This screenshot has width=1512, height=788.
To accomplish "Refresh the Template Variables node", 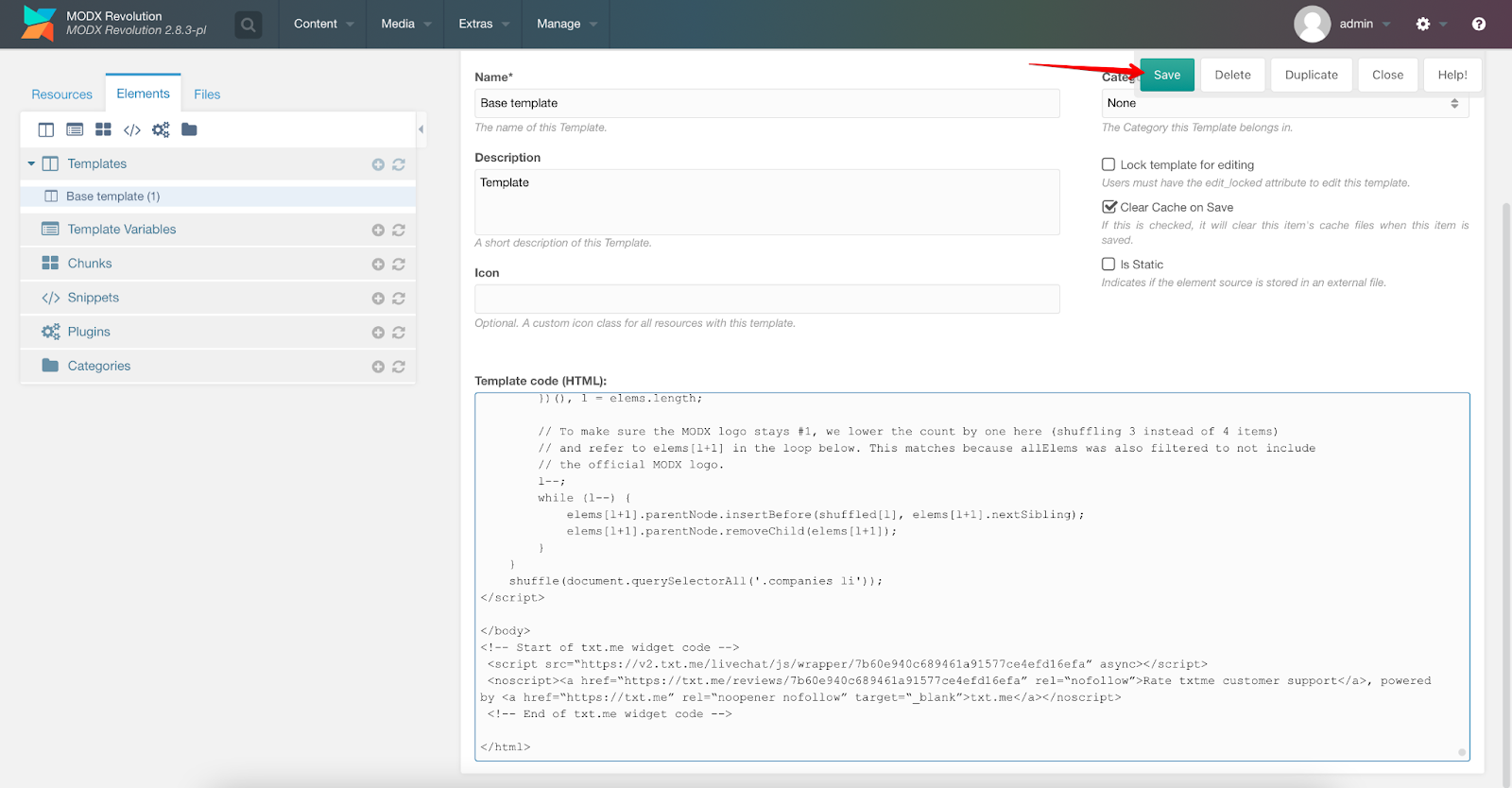I will tap(399, 230).
